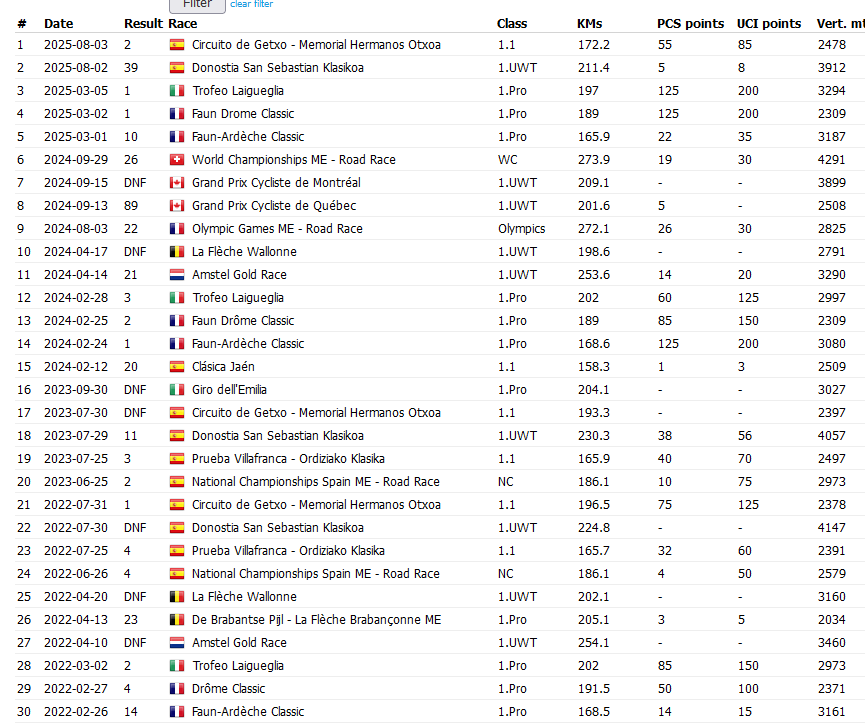Open 2025 Circuito de Getxo race link
The height and width of the screenshot is (724, 865).
[316, 45]
